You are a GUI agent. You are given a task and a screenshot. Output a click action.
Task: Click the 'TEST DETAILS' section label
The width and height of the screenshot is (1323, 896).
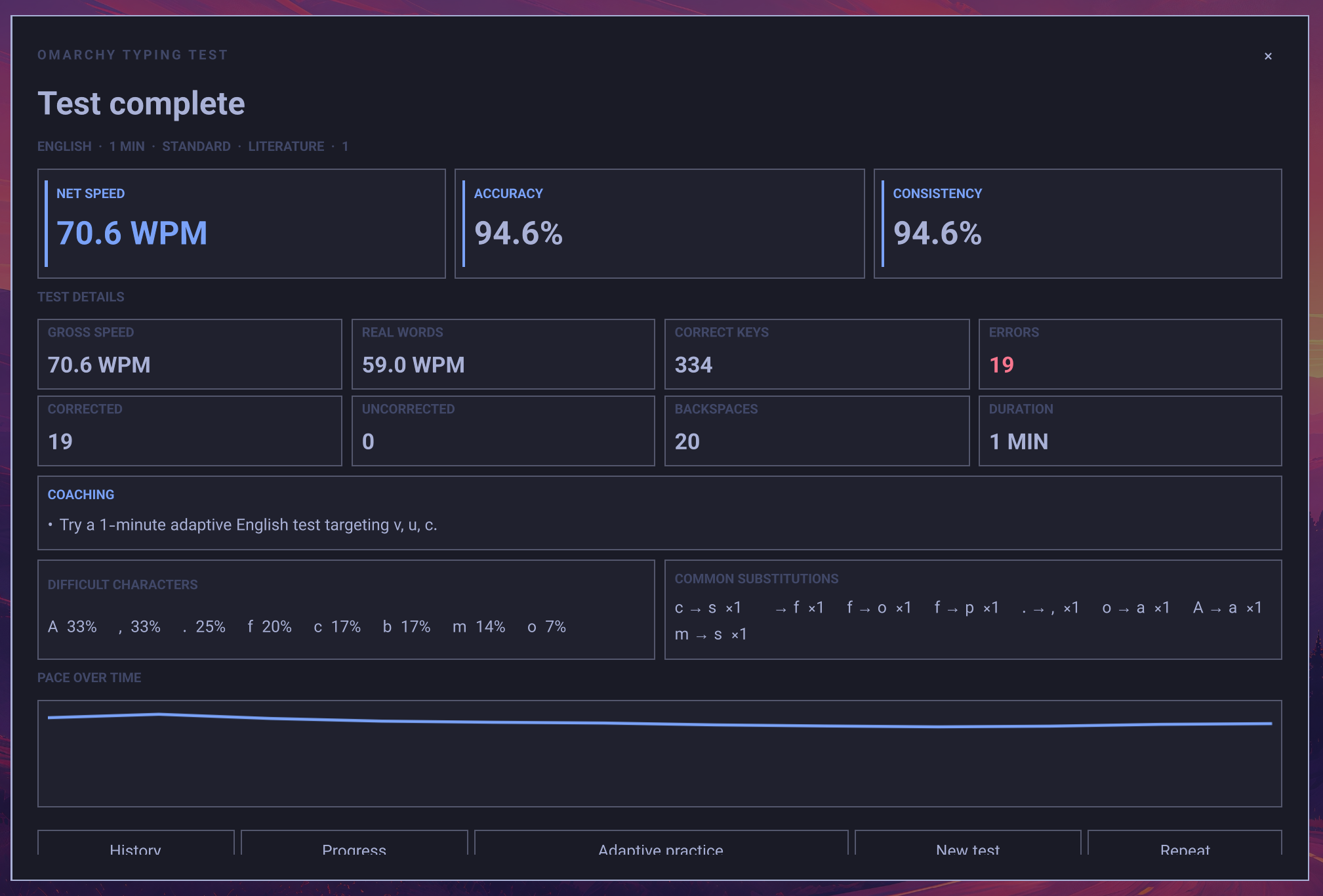point(81,297)
